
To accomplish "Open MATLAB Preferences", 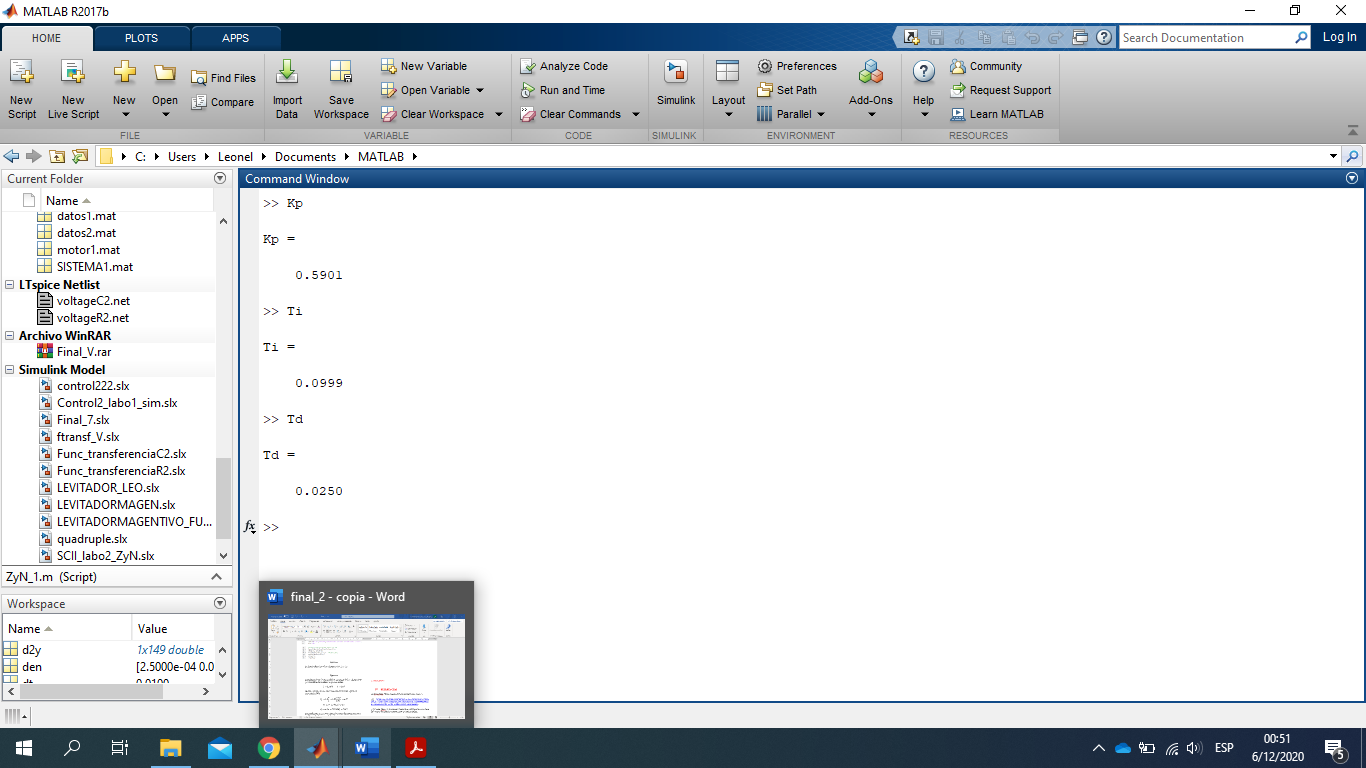I will [797, 66].
